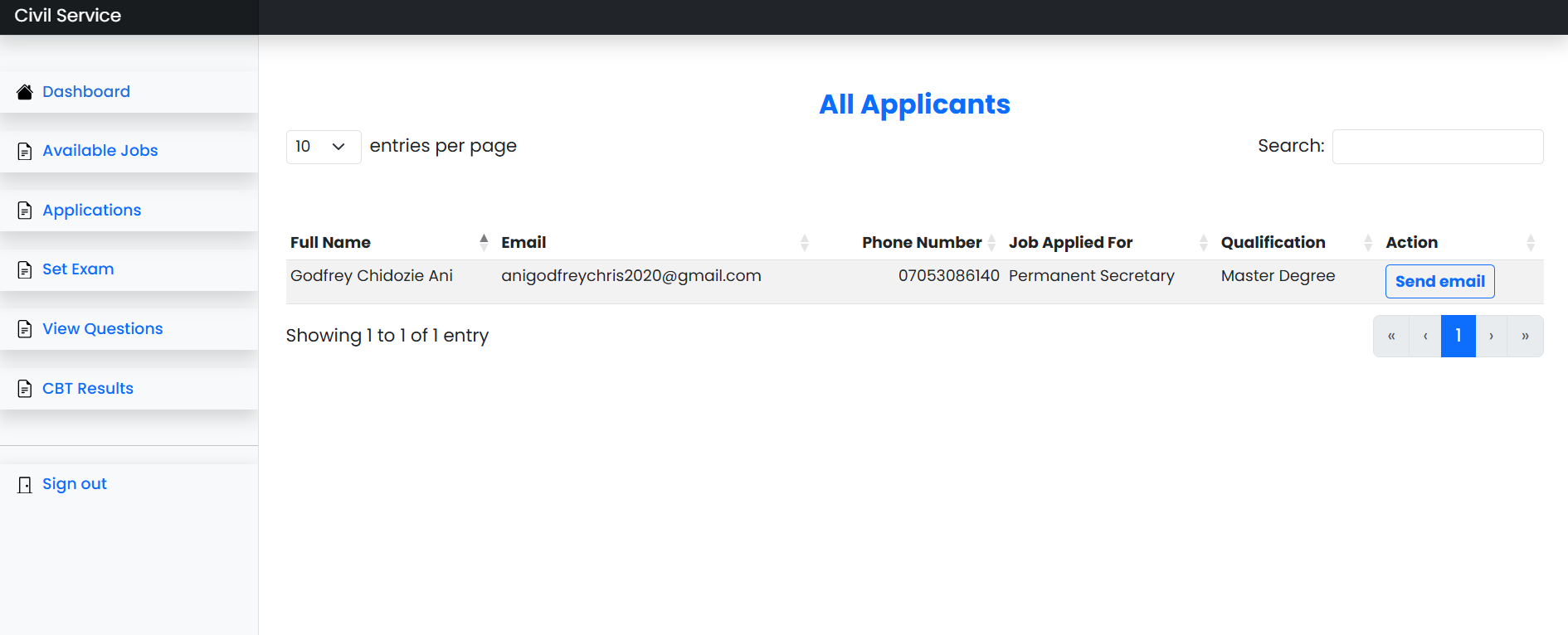Screen dimensions: 1568x635
Task: Open the CBT Results menu item
Action: click(88, 388)
